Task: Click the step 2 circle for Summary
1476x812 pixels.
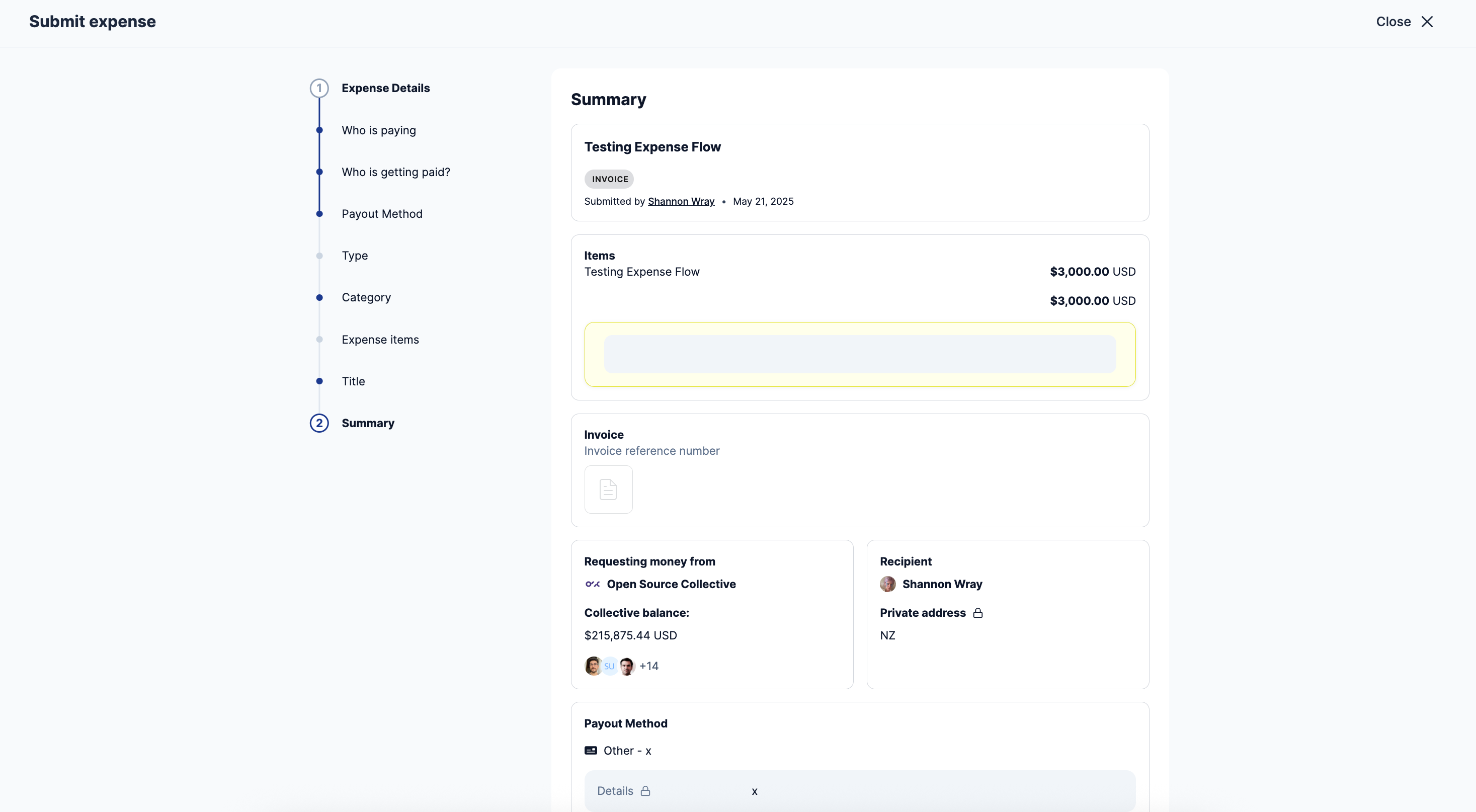Action: click(x=319, y=423)
